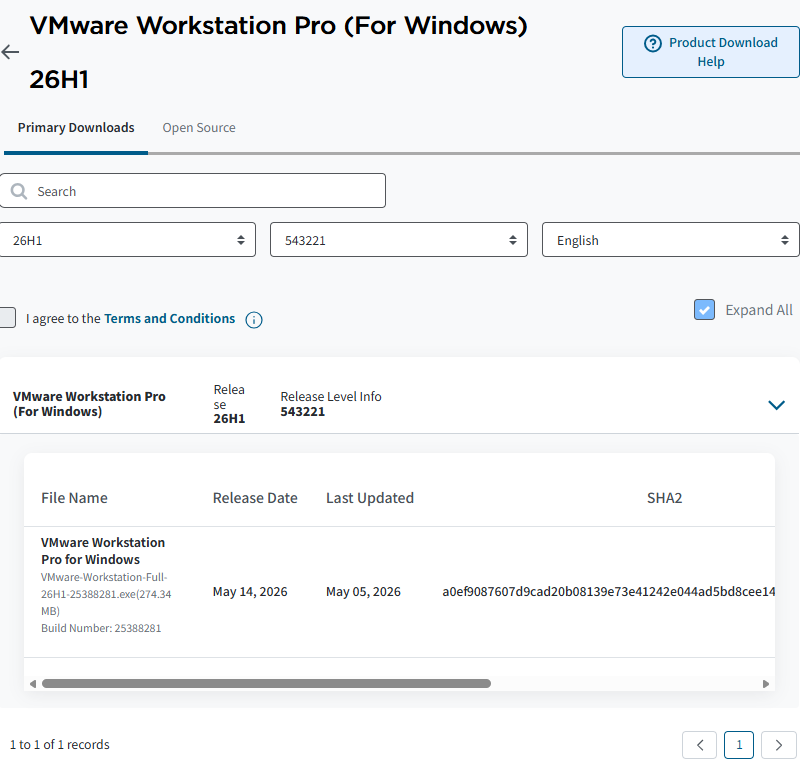Select page 1 in pagination
Image resolution: width=800 pixels, height=768 pixels.
pos(739,745)
